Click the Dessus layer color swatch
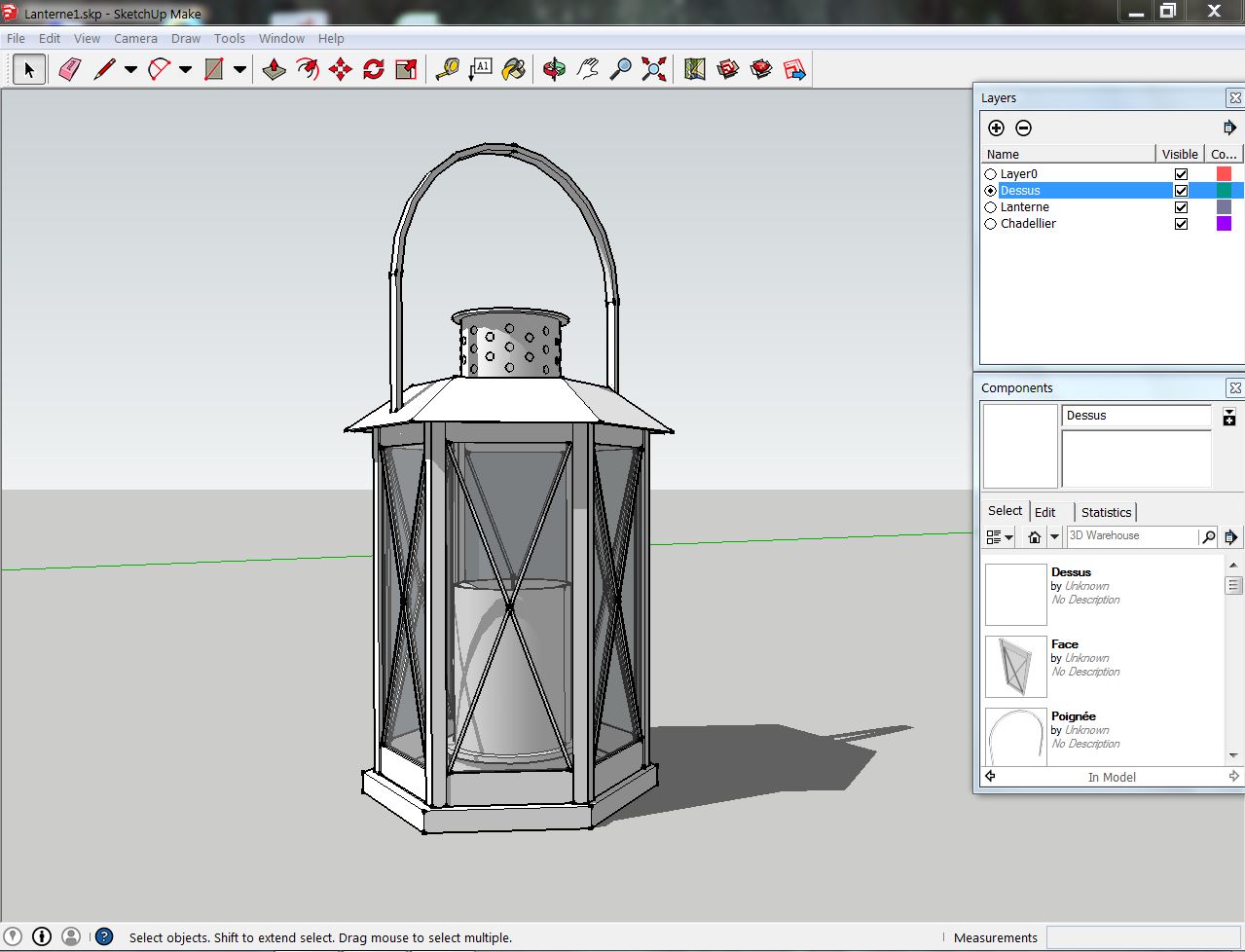1245x952 pixels. click(1224, 191)
